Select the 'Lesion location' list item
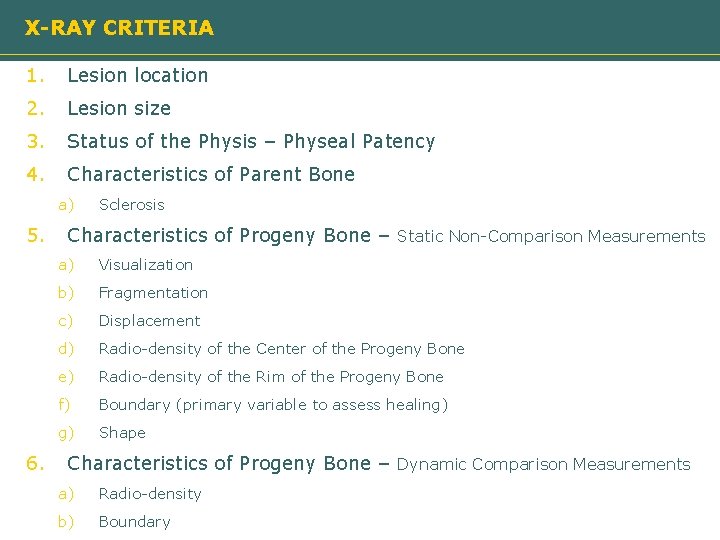 click(138, 75)
